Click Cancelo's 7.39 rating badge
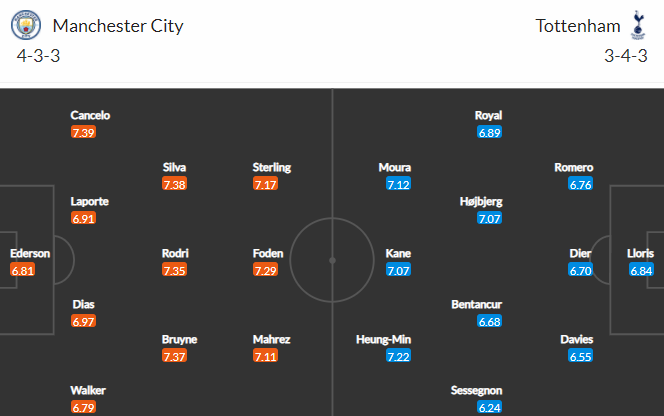 click(x=83, y=133)
